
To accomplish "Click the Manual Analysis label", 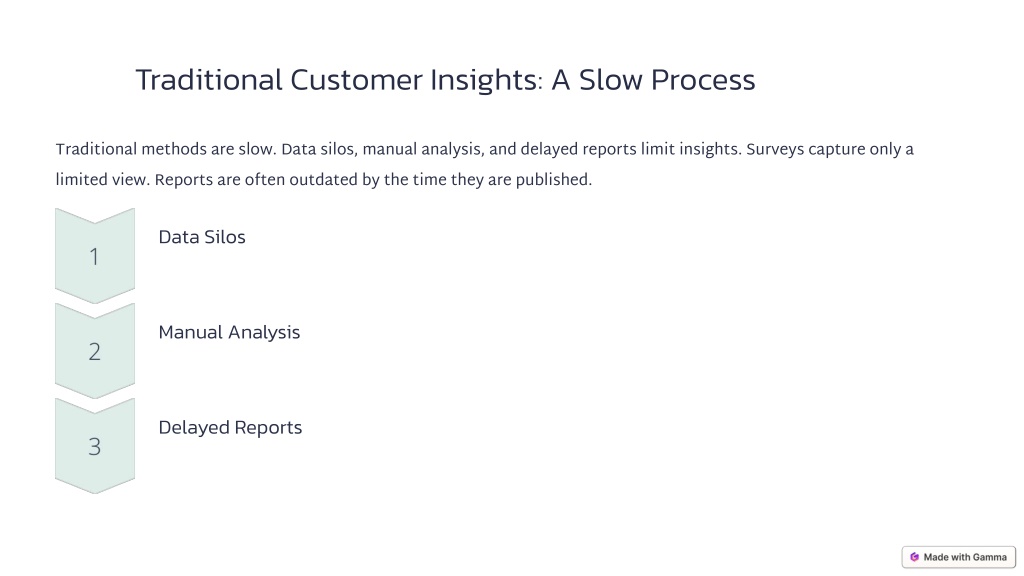I will tap(229, 332).
